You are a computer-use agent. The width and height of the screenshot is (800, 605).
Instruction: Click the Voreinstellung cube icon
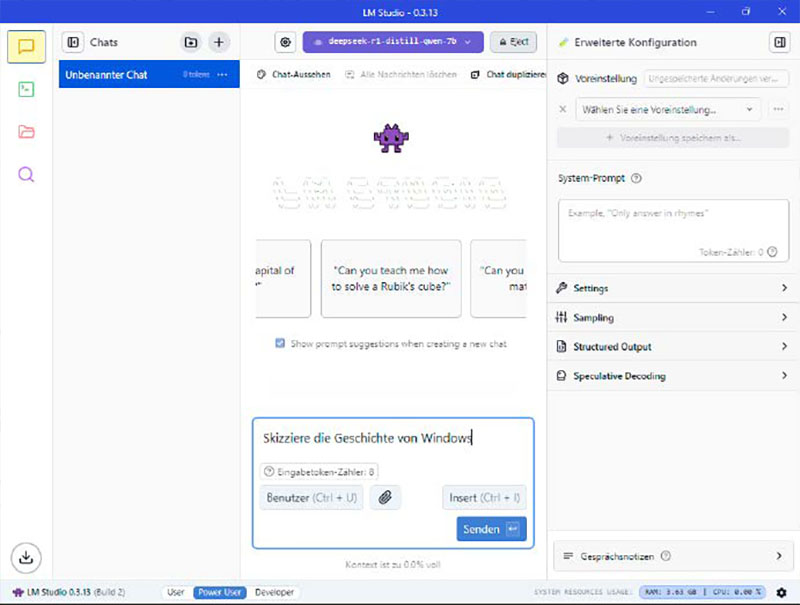coord(563,79)
